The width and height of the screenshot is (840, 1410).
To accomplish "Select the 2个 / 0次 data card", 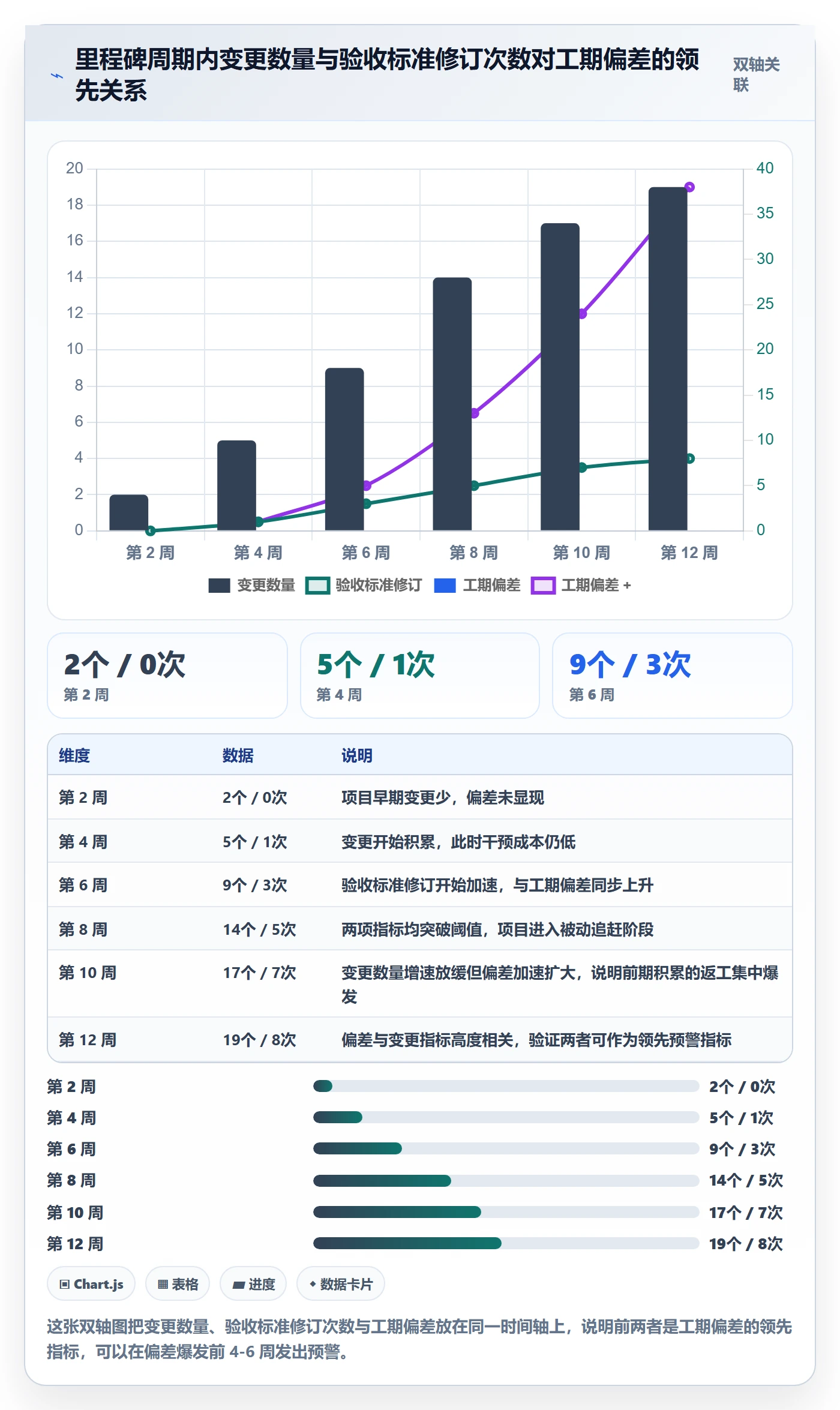I will coord(167,676).
